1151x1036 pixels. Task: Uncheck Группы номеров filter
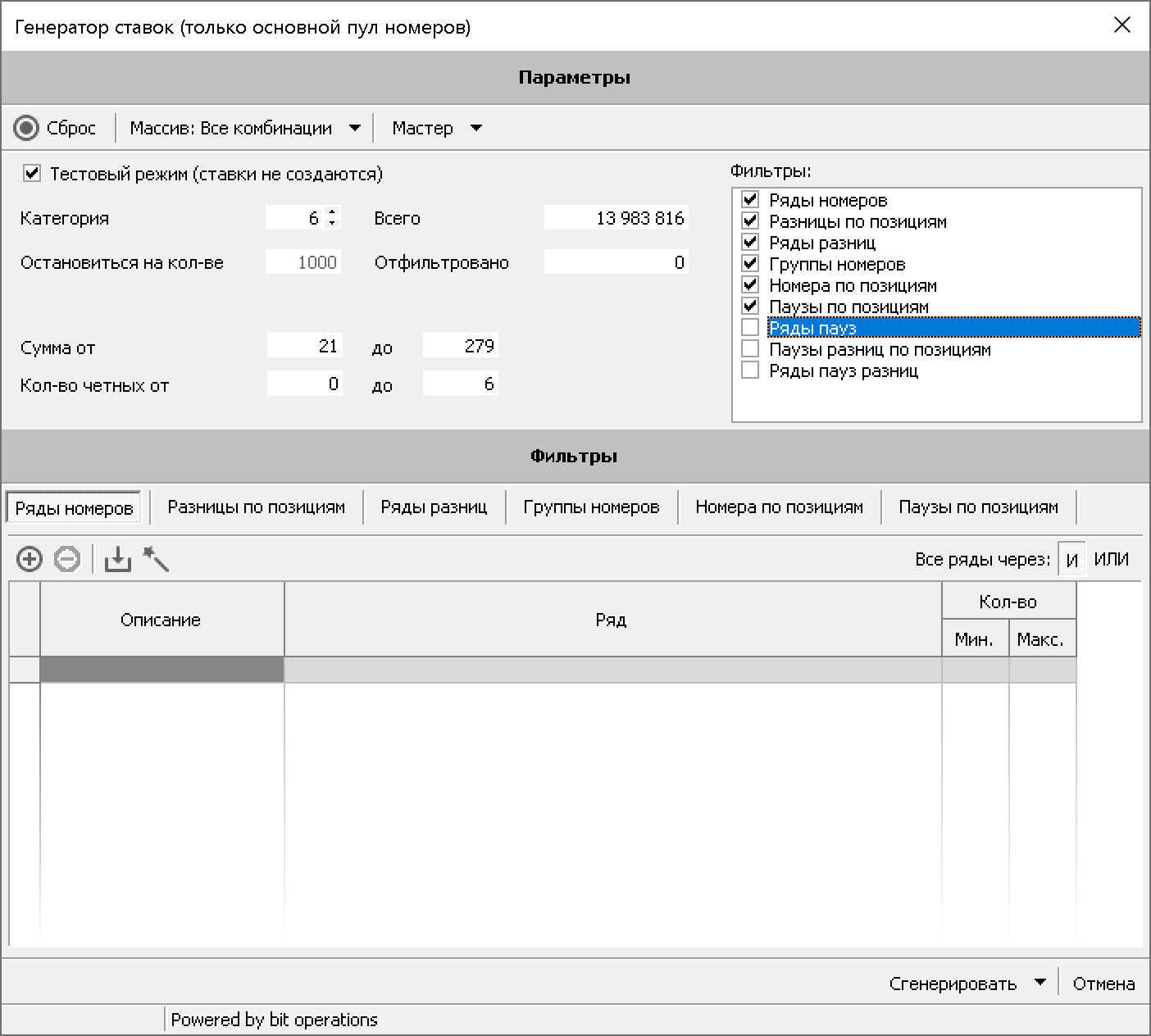point(750,263)
